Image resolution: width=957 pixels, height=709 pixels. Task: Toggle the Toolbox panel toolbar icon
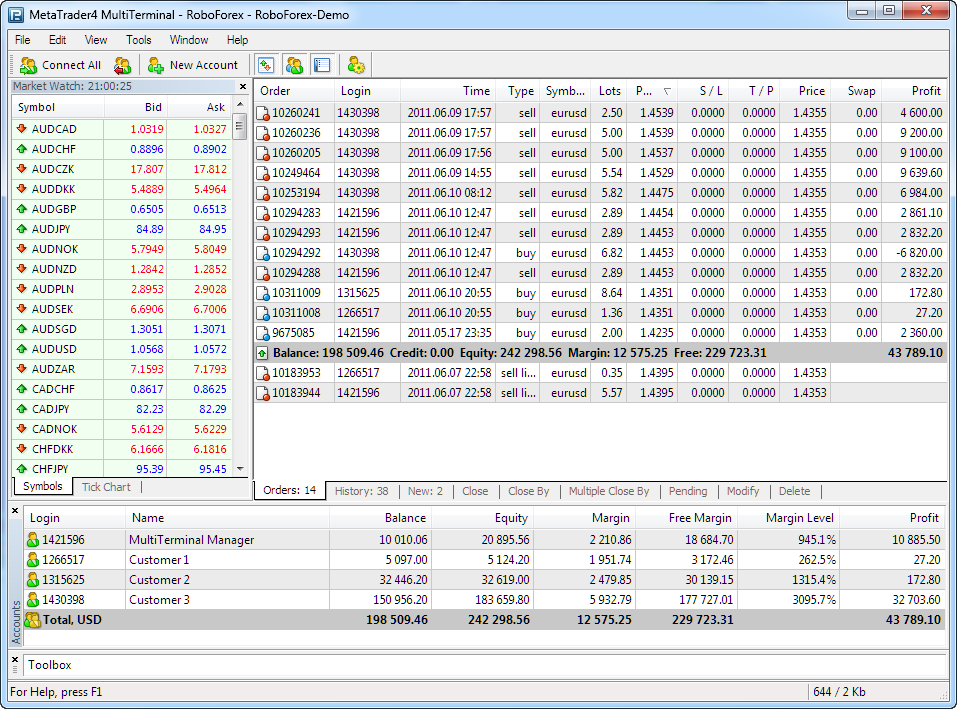coord(321,65)
